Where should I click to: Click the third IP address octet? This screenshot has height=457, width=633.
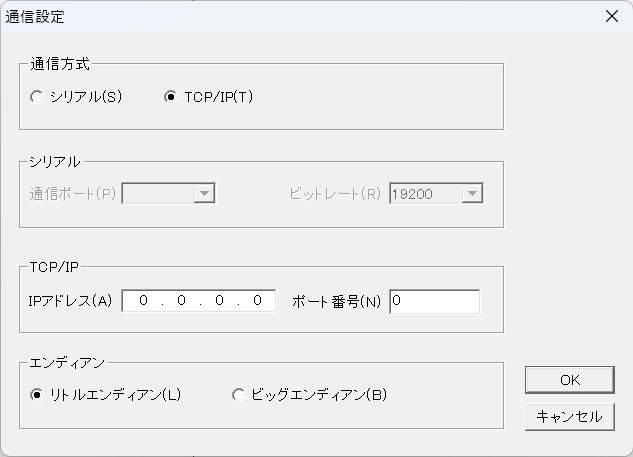pyautogui.click(x=219, y=301)
